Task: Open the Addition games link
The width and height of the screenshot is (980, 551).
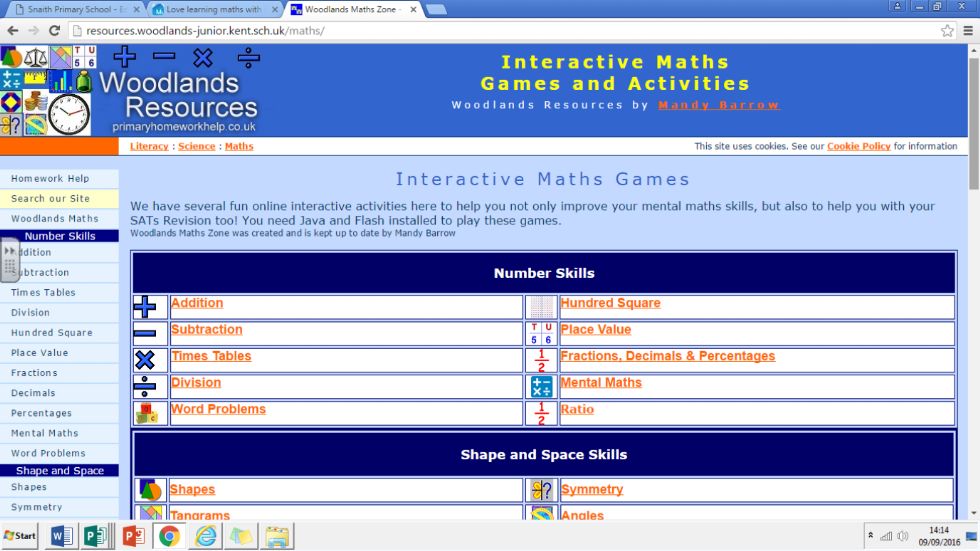Action: tap(197, 303)
